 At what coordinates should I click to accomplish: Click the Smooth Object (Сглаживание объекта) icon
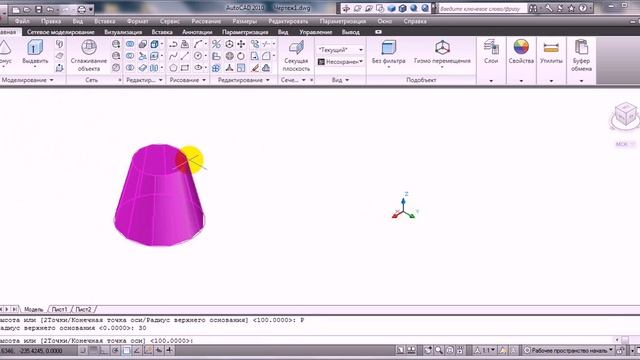89,47
